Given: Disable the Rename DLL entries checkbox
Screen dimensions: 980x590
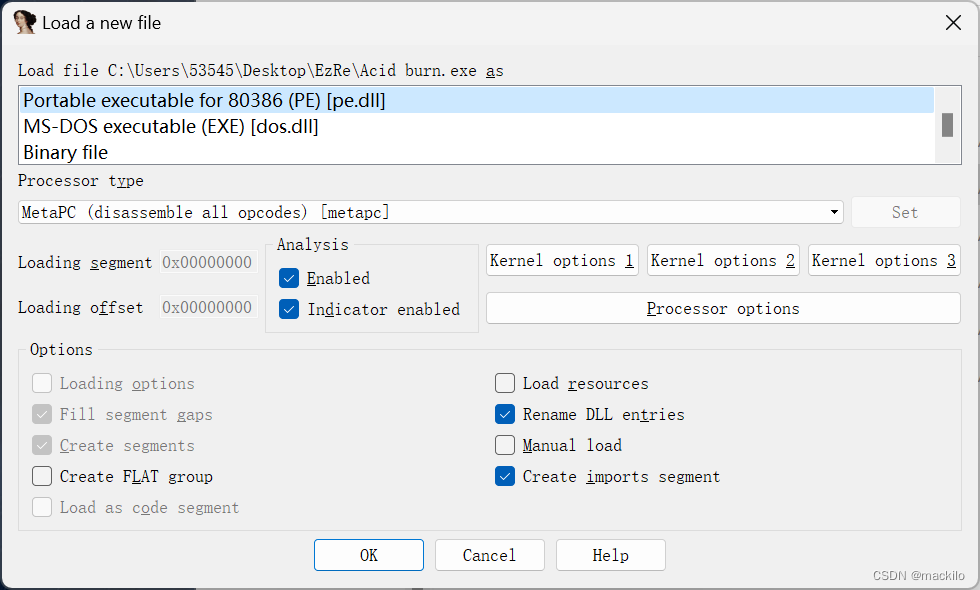Looking at the screenshot, I should (505, 414).
